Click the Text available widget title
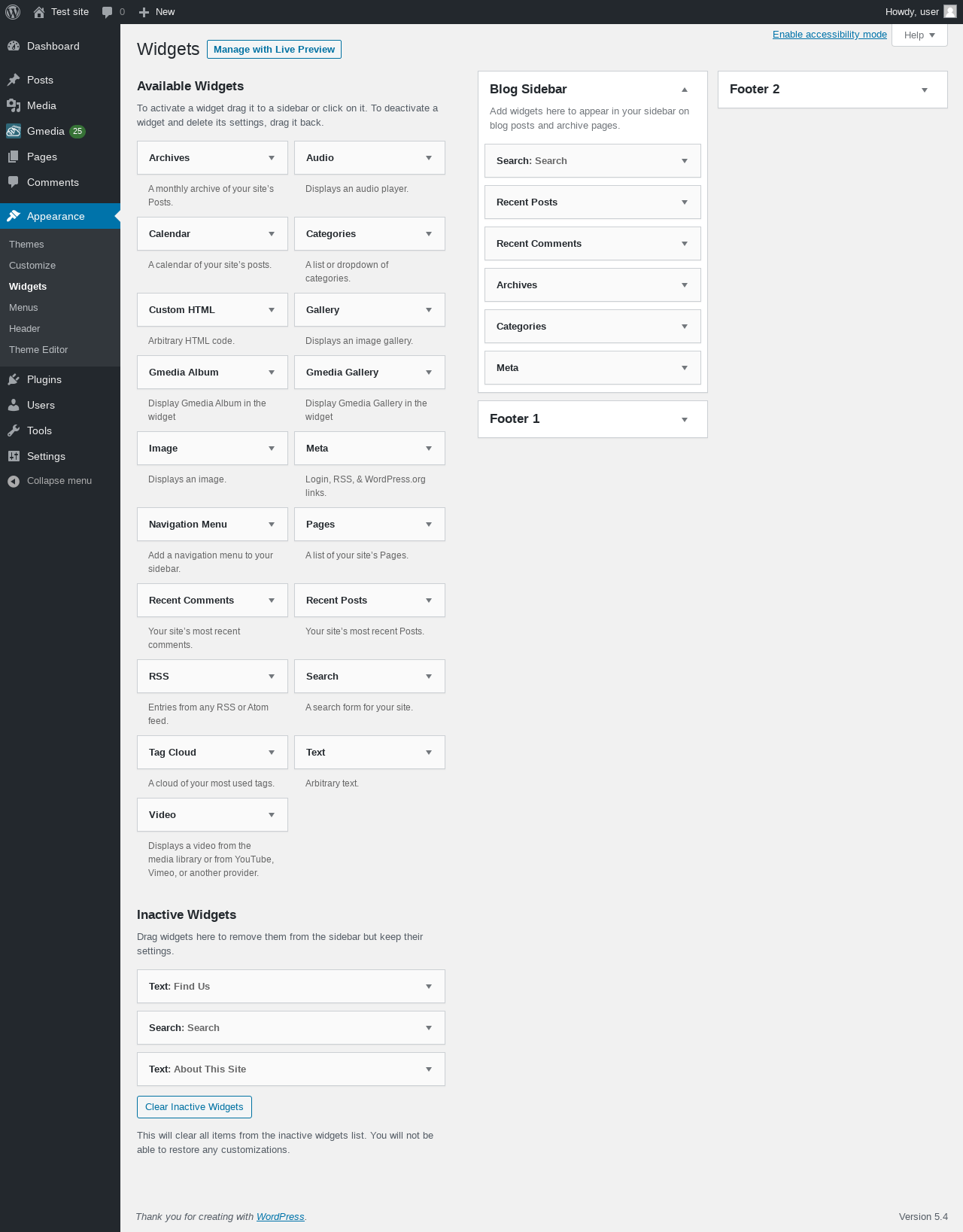The height and width of the screenshot is (1232, 963). [x=315, y=753]
